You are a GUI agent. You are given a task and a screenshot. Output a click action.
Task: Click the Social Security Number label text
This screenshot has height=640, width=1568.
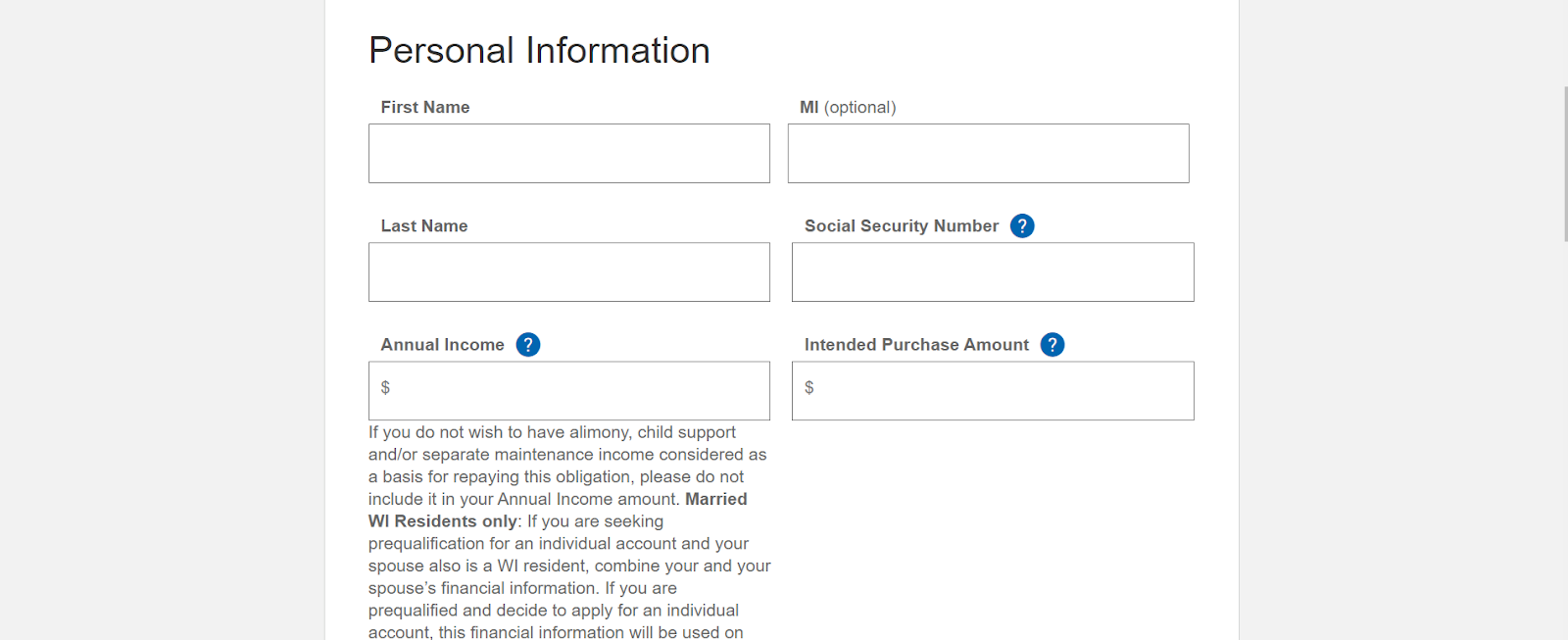point(902,226)
